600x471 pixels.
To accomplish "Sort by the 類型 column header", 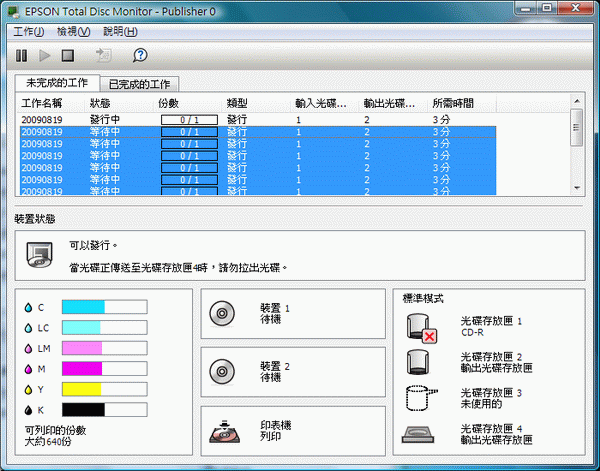I will [x=258, y=103].
